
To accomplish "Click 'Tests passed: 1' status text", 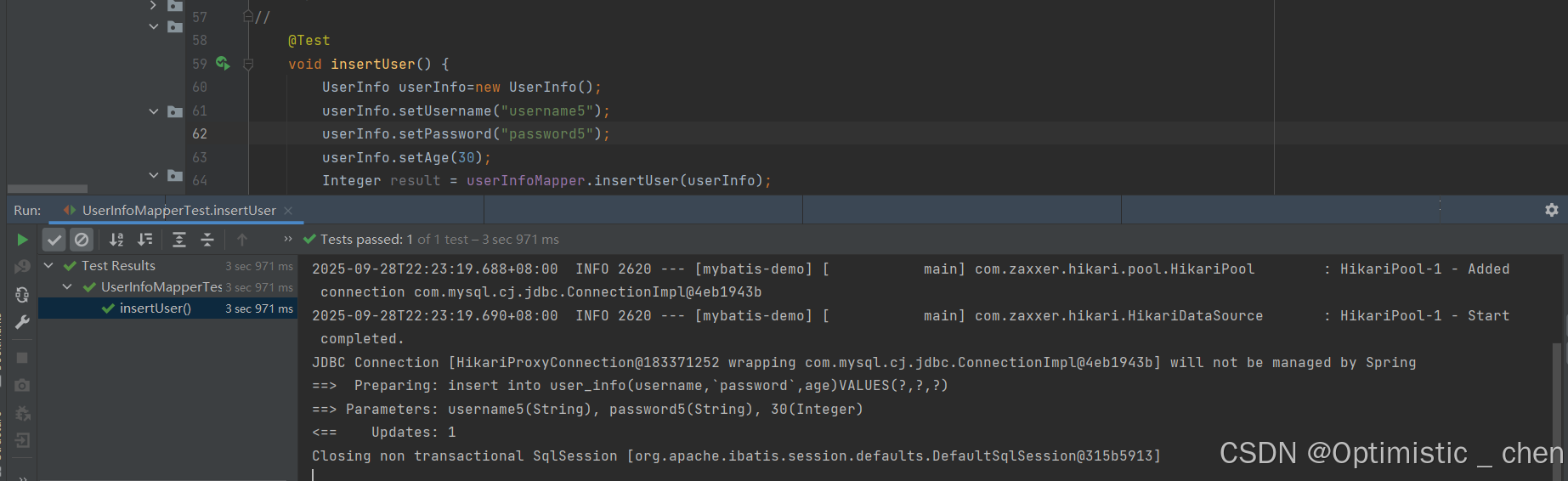I will coord(366,240).
